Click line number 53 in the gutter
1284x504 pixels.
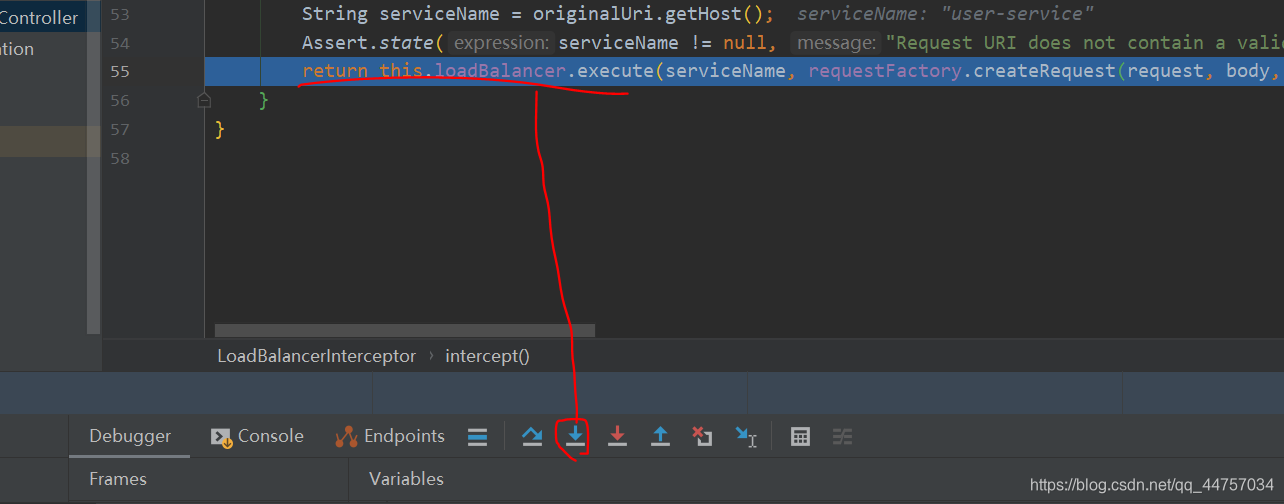click(x=120, y=14)
